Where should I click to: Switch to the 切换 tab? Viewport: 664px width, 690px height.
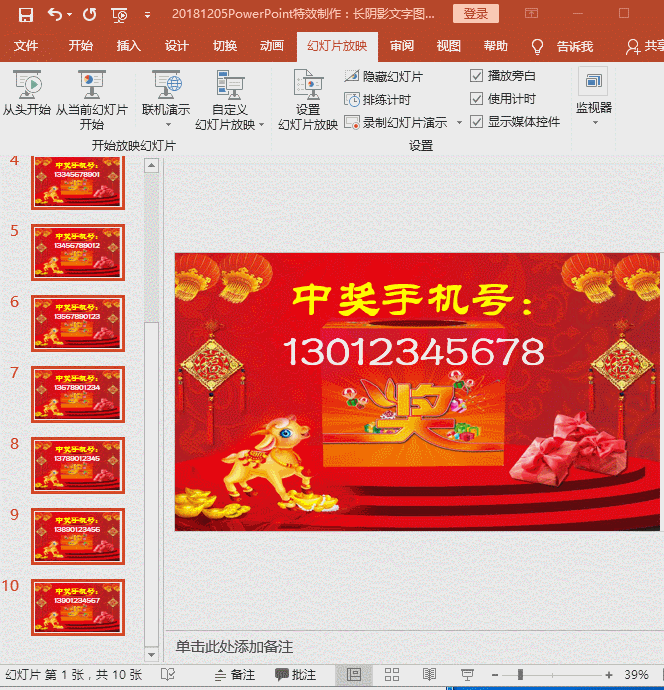click(225, 46)
